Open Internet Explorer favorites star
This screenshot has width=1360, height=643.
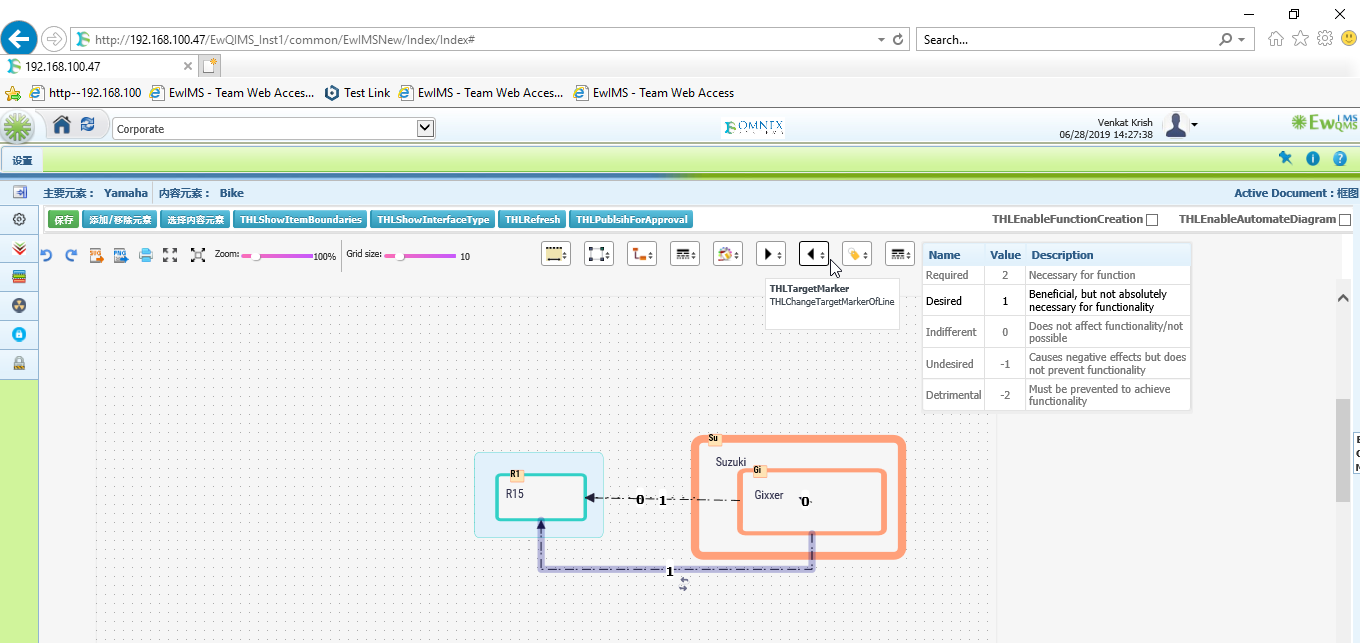pyautogui.click(x=1300, y=39)
